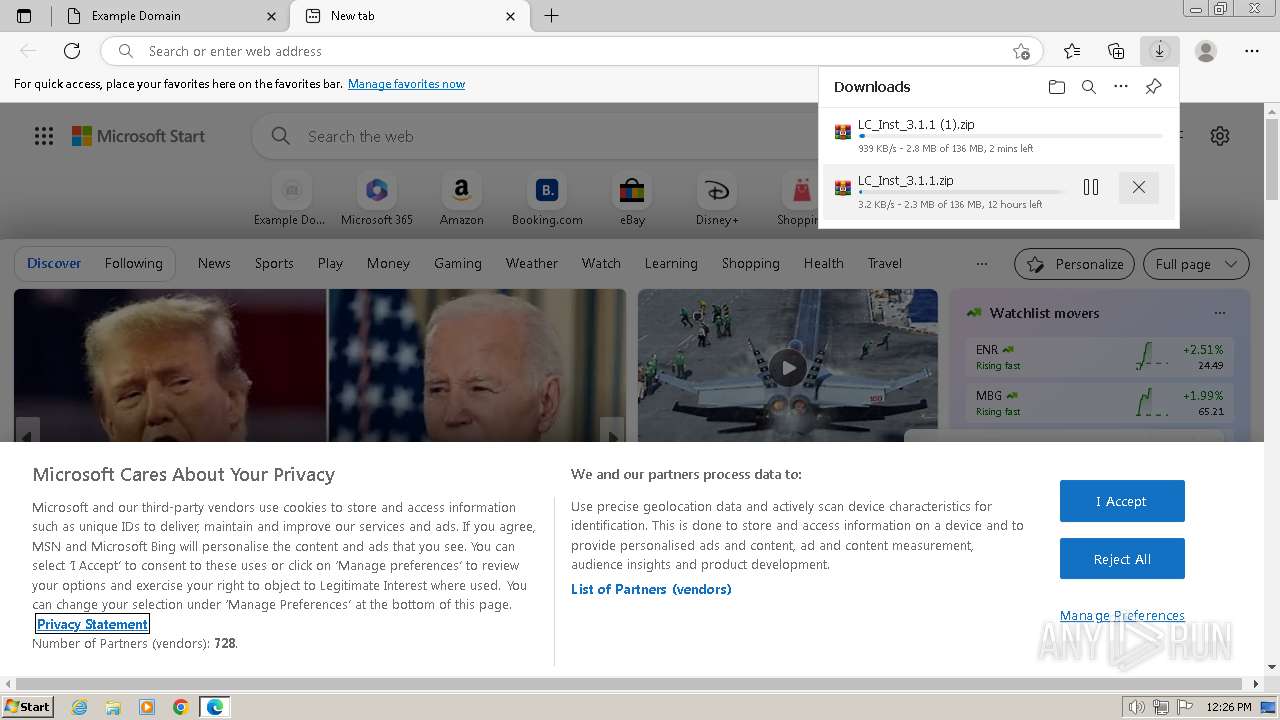Show more feed categories ellipsis
Screen dimensions: 1280x720
pos(982,264)
